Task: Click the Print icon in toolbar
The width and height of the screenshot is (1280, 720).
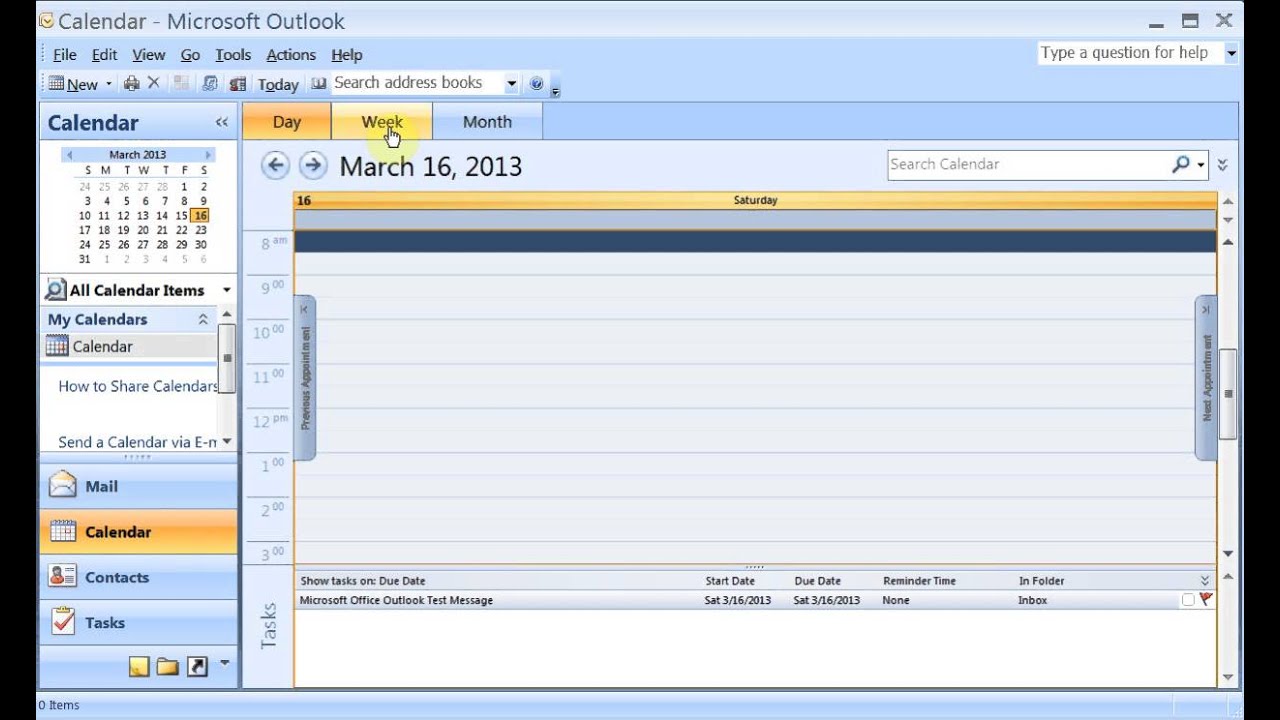Action: coord(131,84)
